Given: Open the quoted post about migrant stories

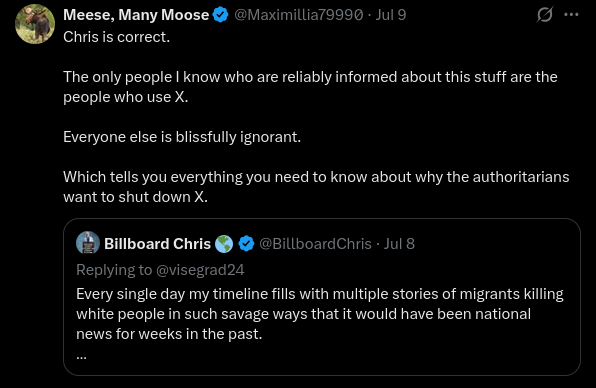Looking at the screenshot, I should coord(322,297).
